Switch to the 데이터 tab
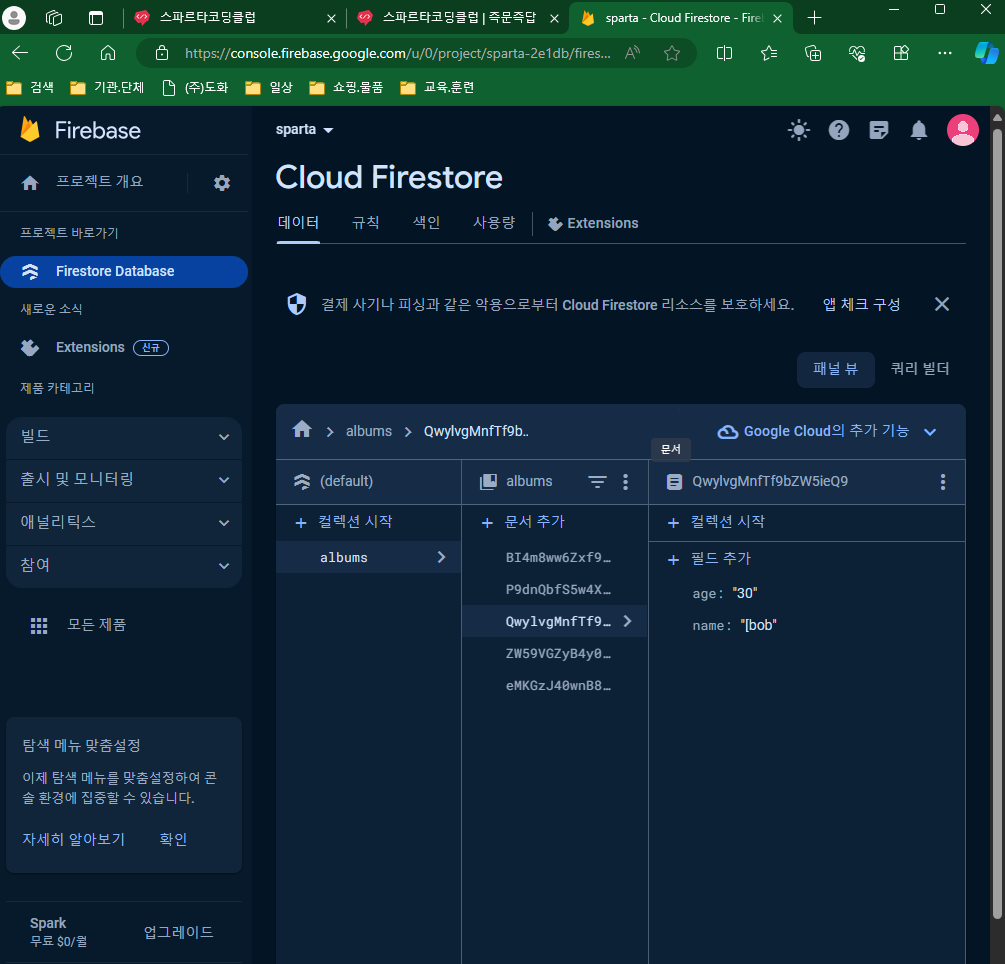Image resolution: width=1005 pixels, height=964 pixels. click(298, 223)
